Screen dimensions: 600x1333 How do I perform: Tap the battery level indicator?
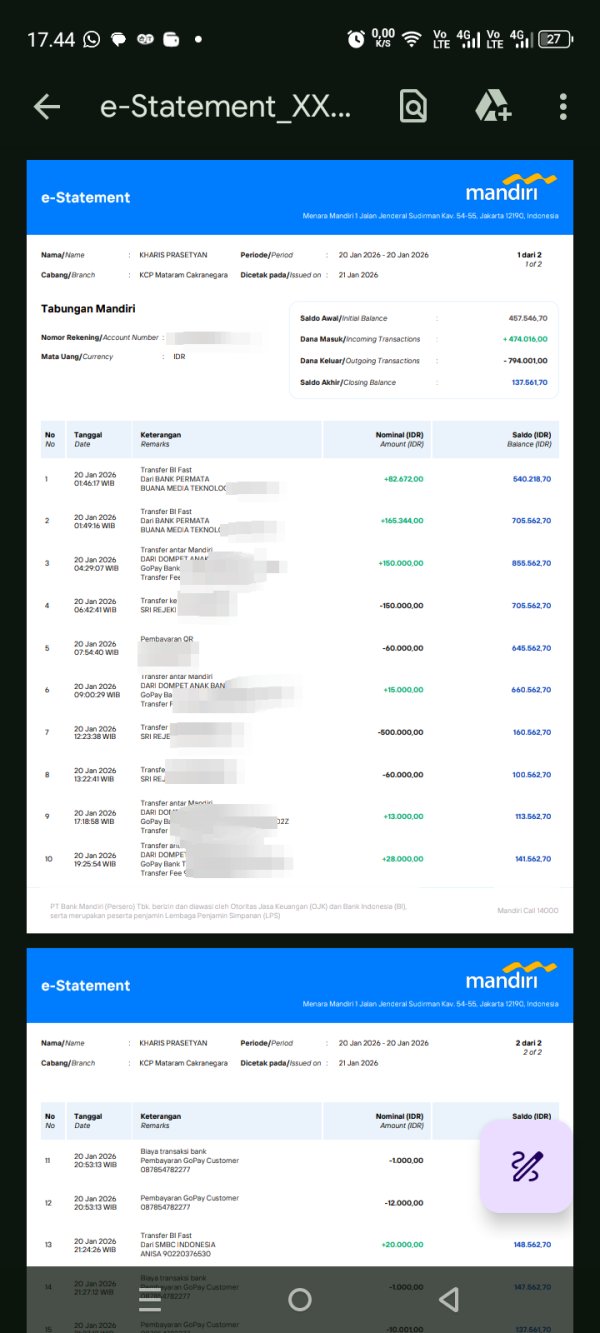tap(555, 39)
